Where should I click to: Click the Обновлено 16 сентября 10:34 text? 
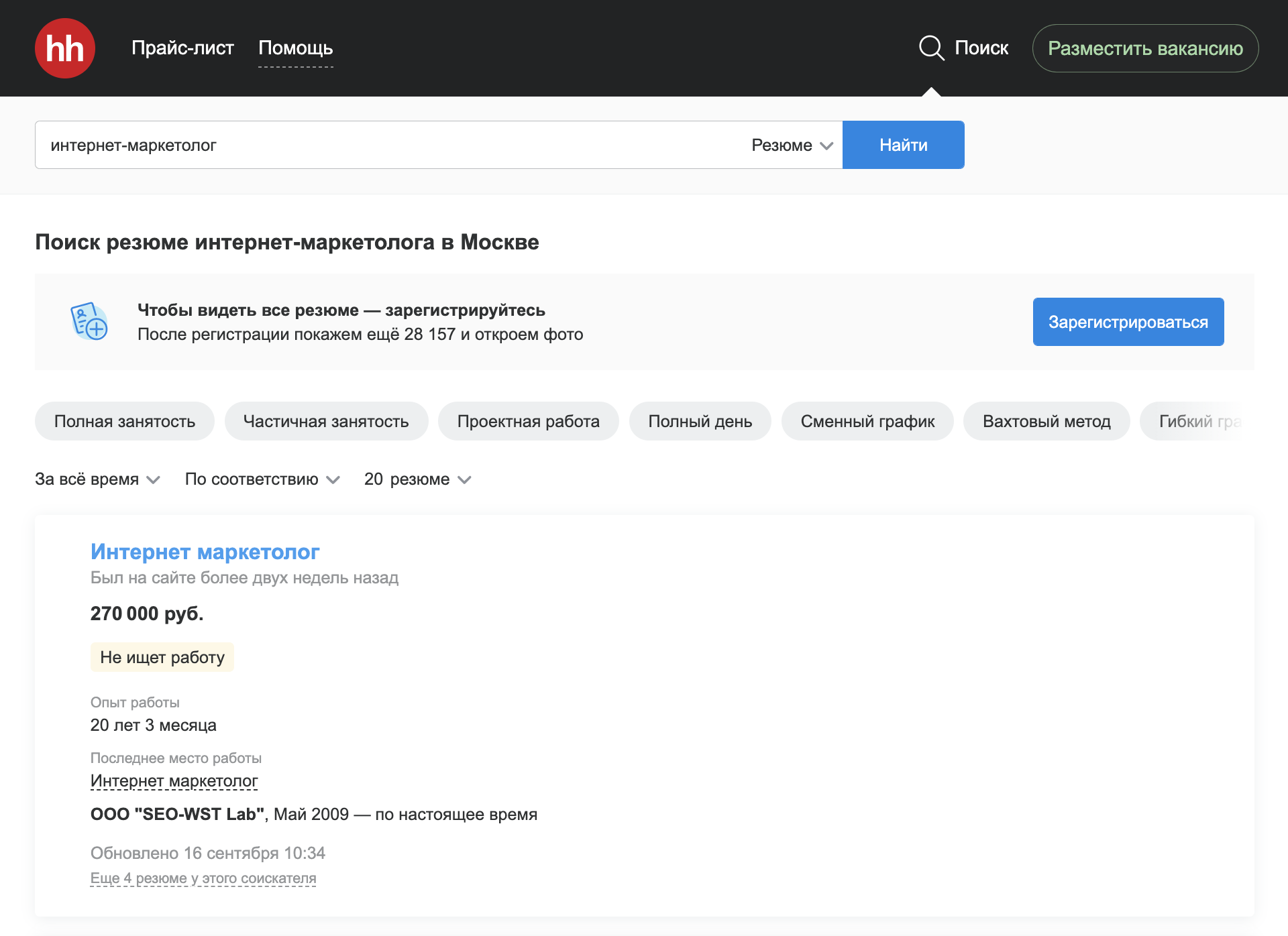point(208,853)
